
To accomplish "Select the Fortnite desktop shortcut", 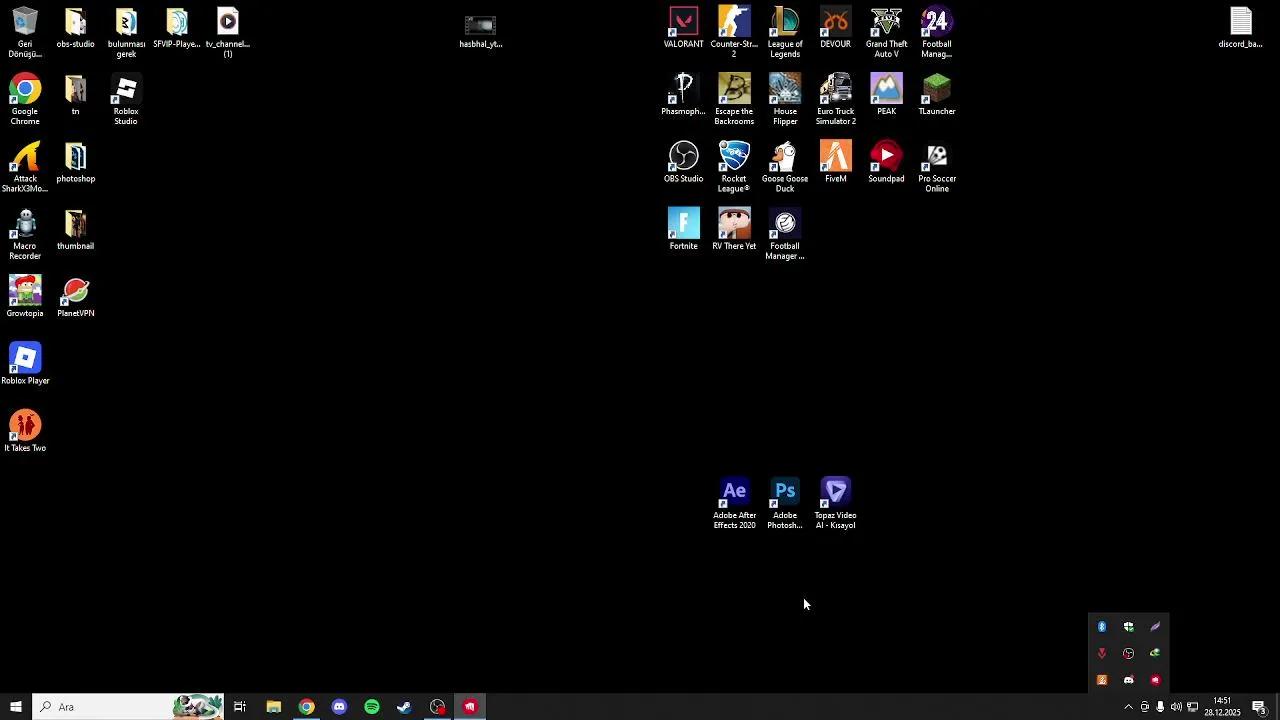I will [x=684, y=229].
